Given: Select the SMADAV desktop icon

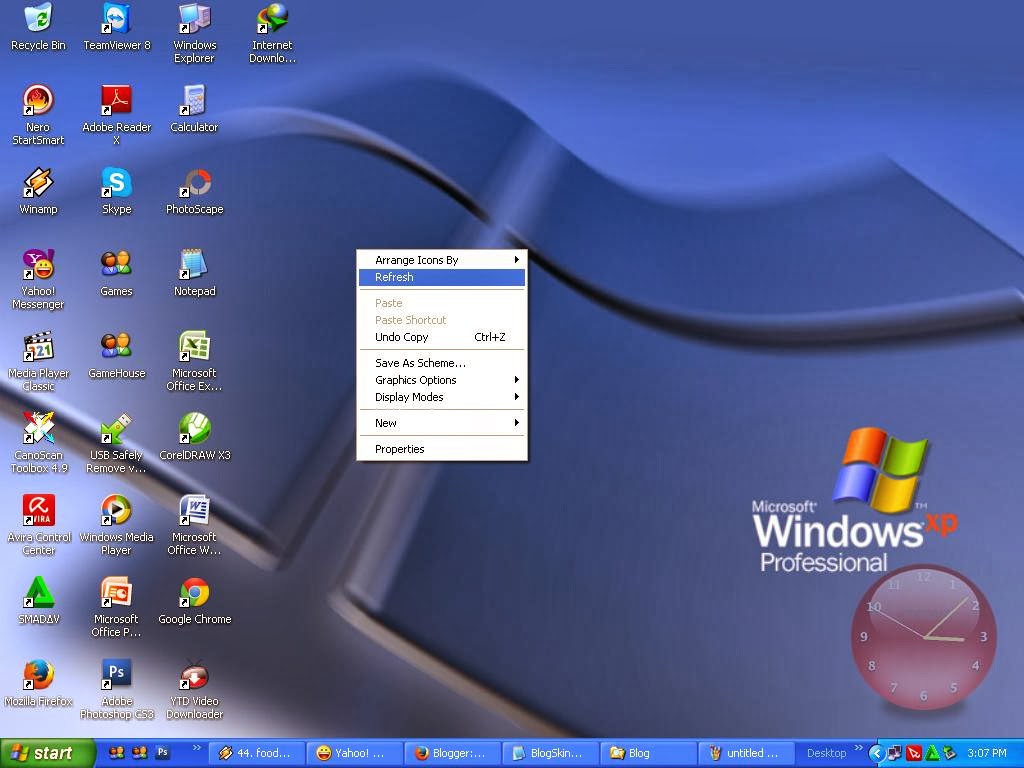Looking at the screenshot, I should [38, 601].
